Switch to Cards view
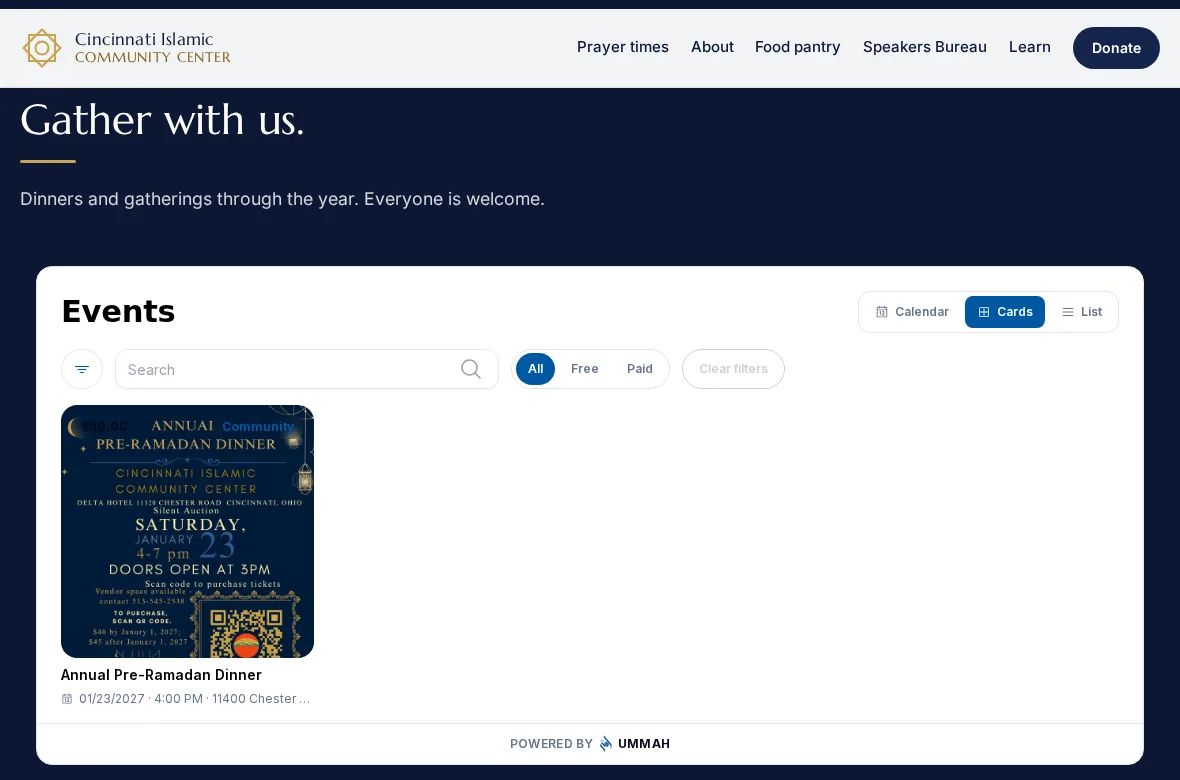The width and height of the screenshot is (1180, 780). click(1005, 312)
